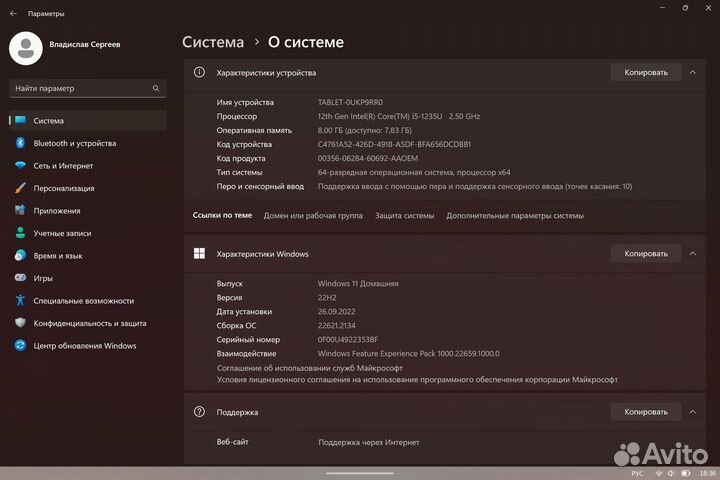Click Копировать in Характеристики Windows section
The width and height of the screenshot is (720, 480).
(x=646, y=254)
